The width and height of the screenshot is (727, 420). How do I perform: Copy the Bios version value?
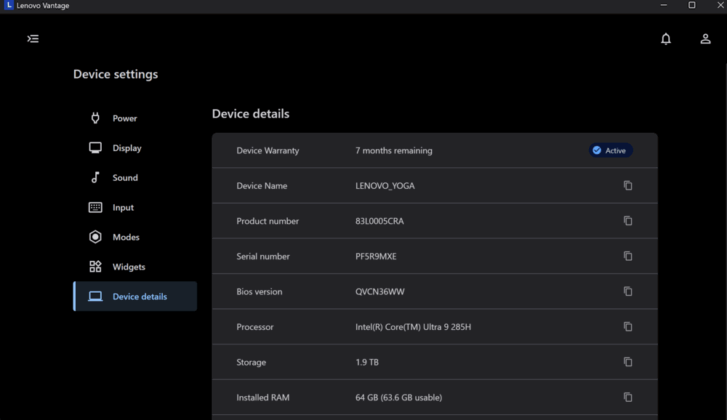pyautogui.click(x=628, y=291)
